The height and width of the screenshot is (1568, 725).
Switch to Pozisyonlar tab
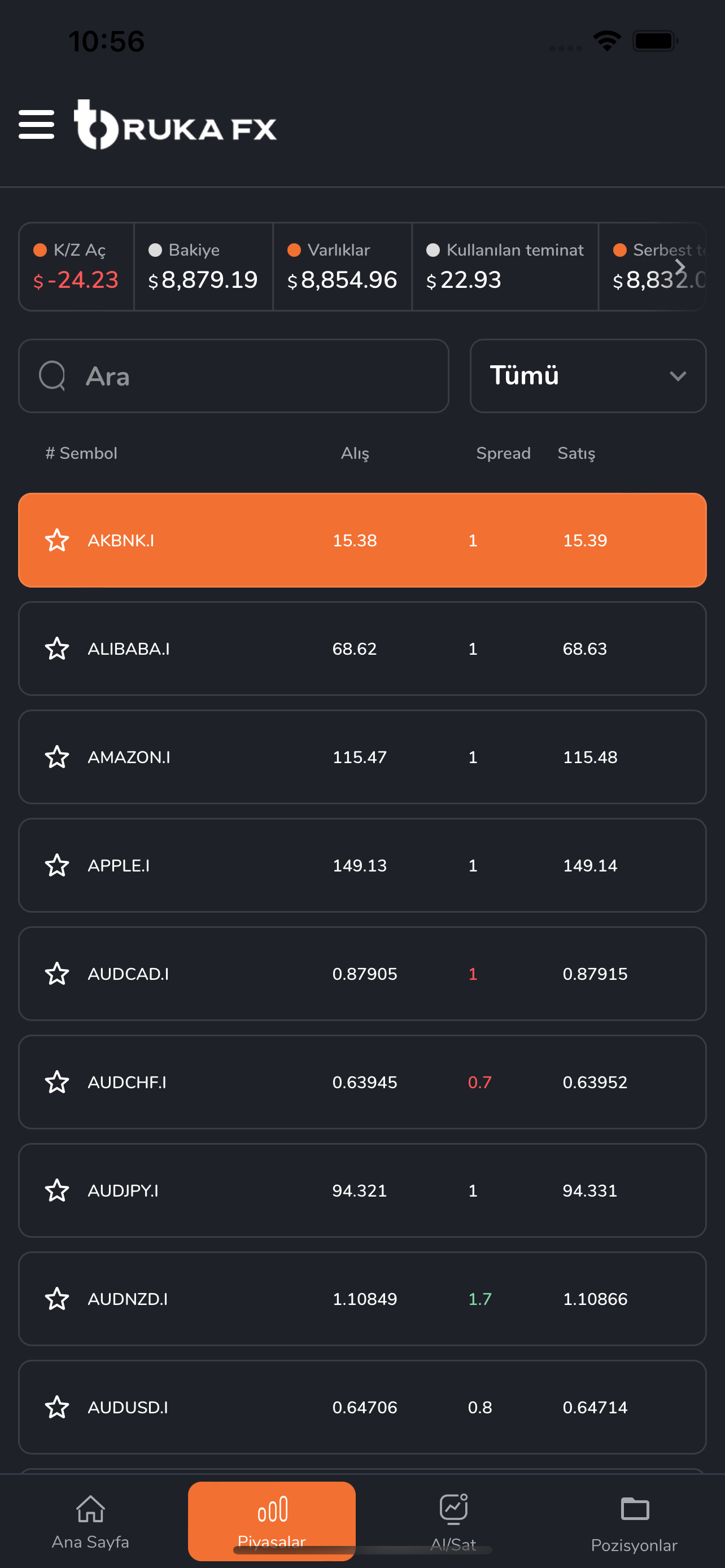tap(634, 1523)
